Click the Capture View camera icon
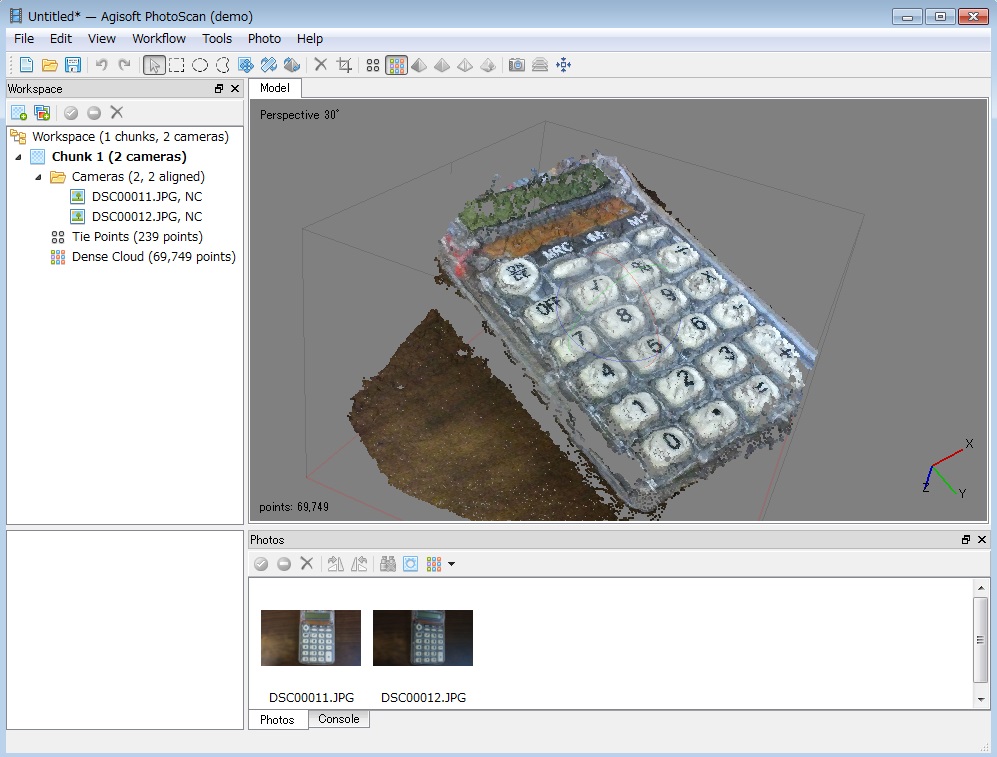The image size is (997, 757). coord(516,65)
